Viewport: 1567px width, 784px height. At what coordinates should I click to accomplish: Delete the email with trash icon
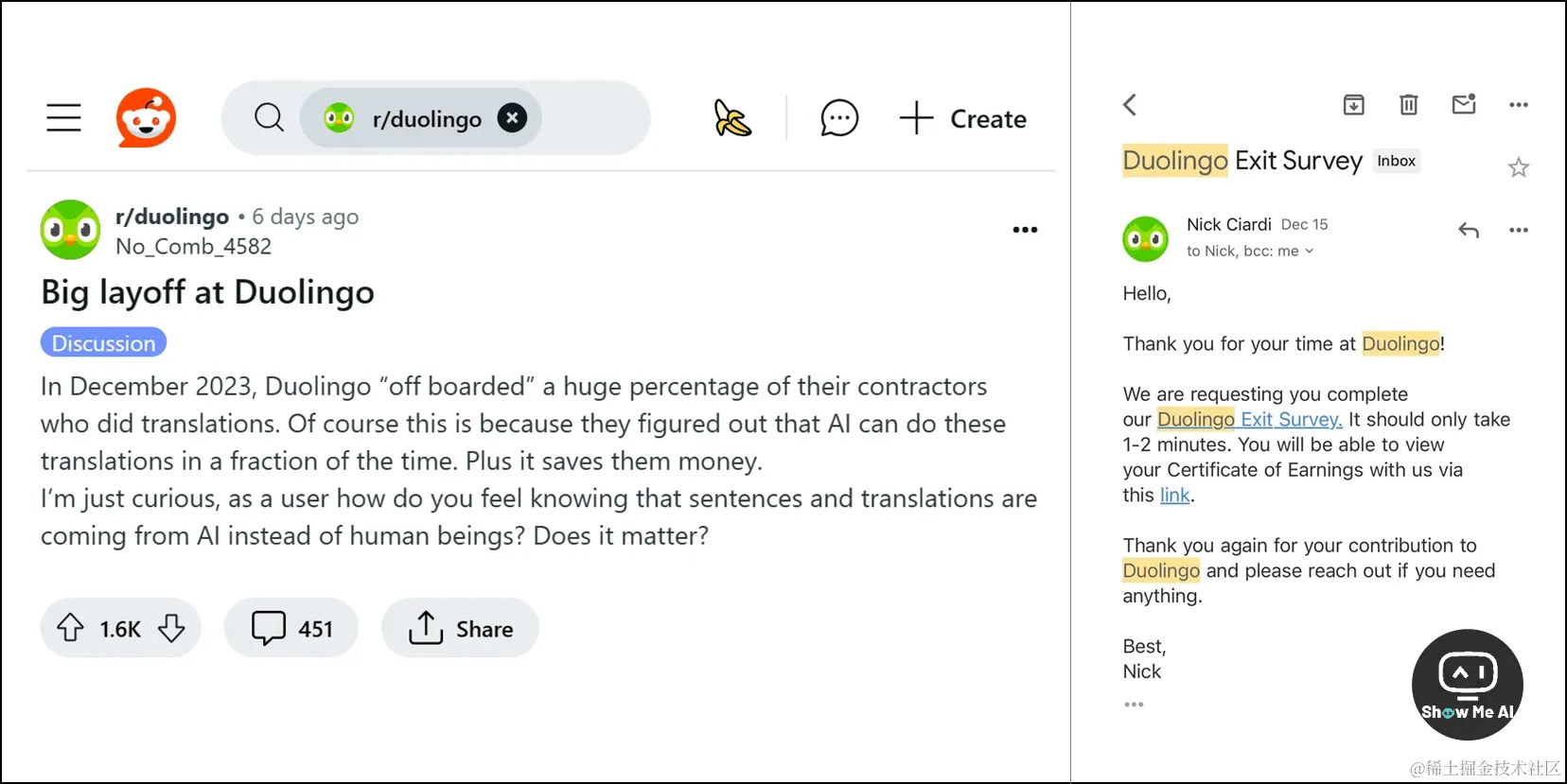[x=1409, y=105]
